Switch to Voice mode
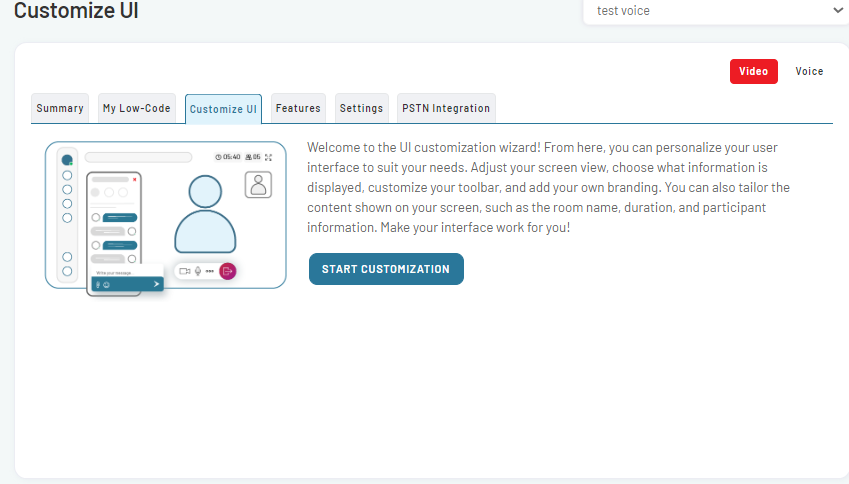 tap(809, 71)
